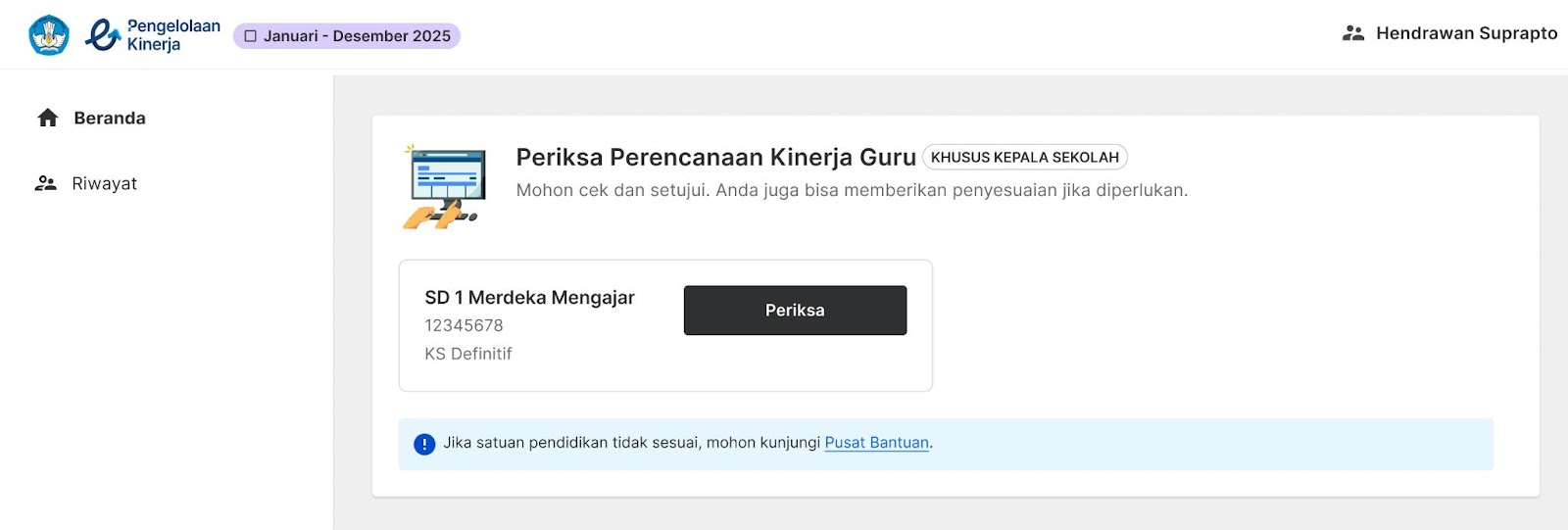
Task: Click the school ID number 12345678
Action: point(464,325)
